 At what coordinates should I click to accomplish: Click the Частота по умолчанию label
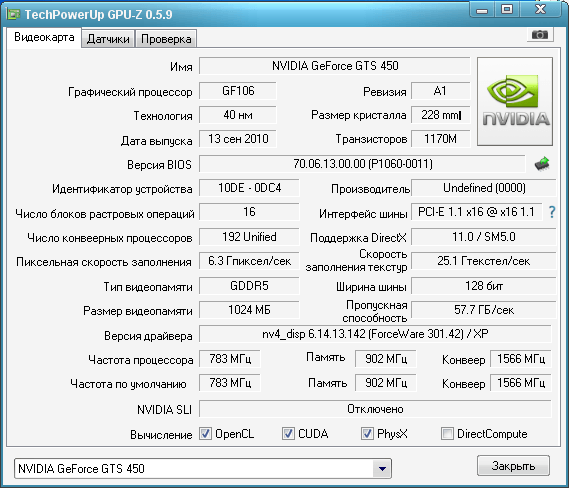point(128,384)
